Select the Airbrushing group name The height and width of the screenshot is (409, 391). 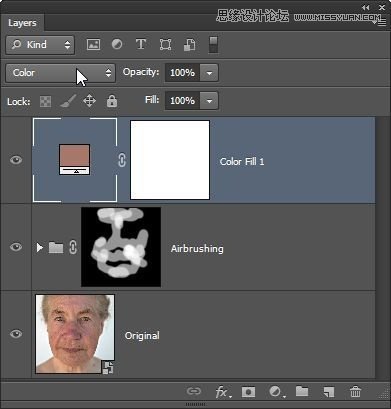(197, 249)
